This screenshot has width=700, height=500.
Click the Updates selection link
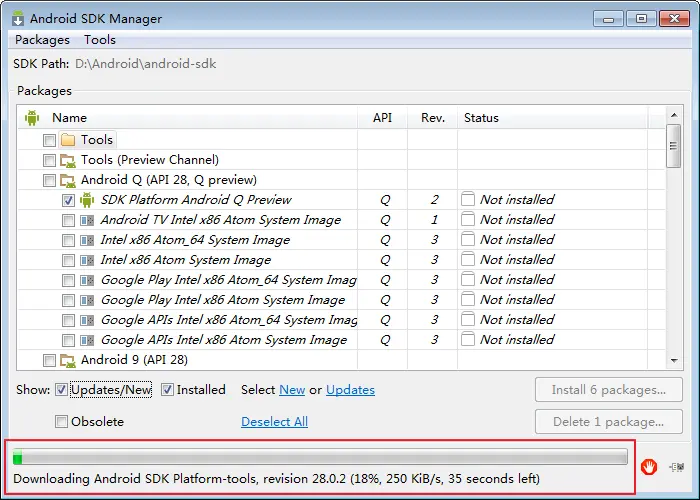coord(350,390)
